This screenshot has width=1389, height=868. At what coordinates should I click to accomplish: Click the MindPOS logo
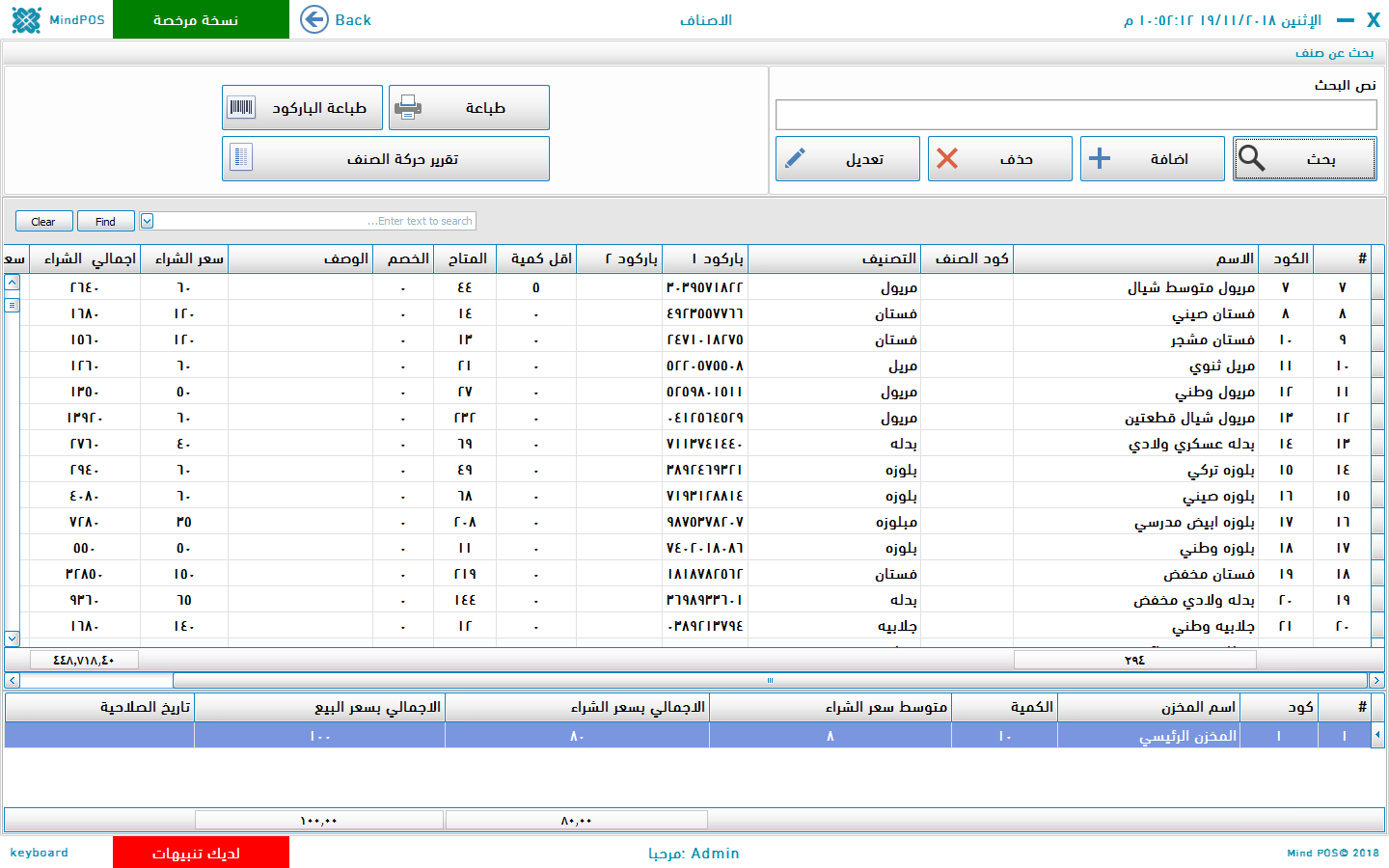[x=26, y=19]
